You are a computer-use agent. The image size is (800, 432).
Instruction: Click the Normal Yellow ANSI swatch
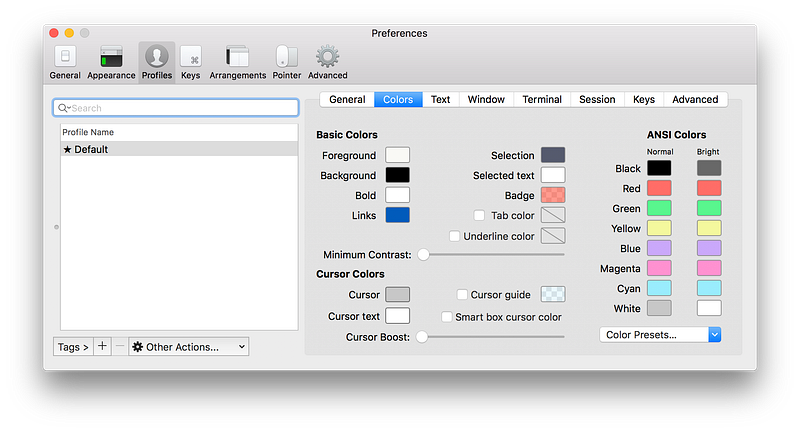pyautogui.click(x=659, y=228)
